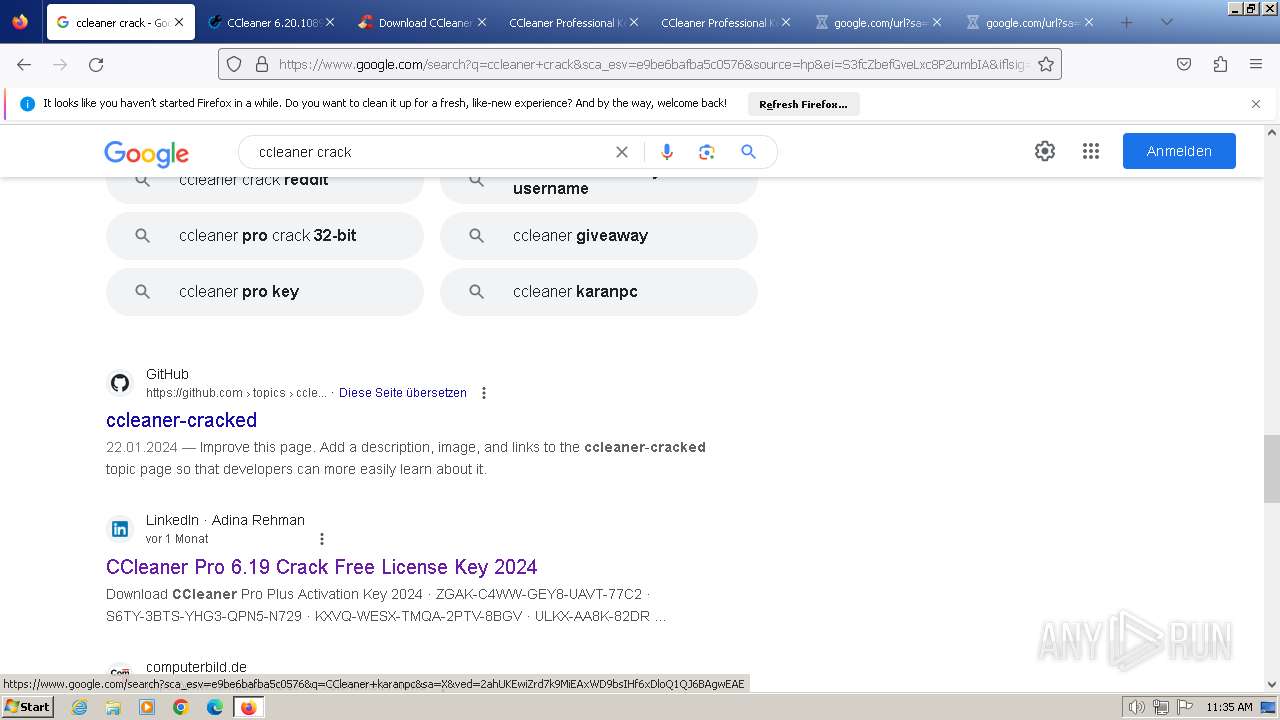The width and height of the screenshot is (1280, 720).
Task: Start voice search with microphone
Action: point(667,152)
